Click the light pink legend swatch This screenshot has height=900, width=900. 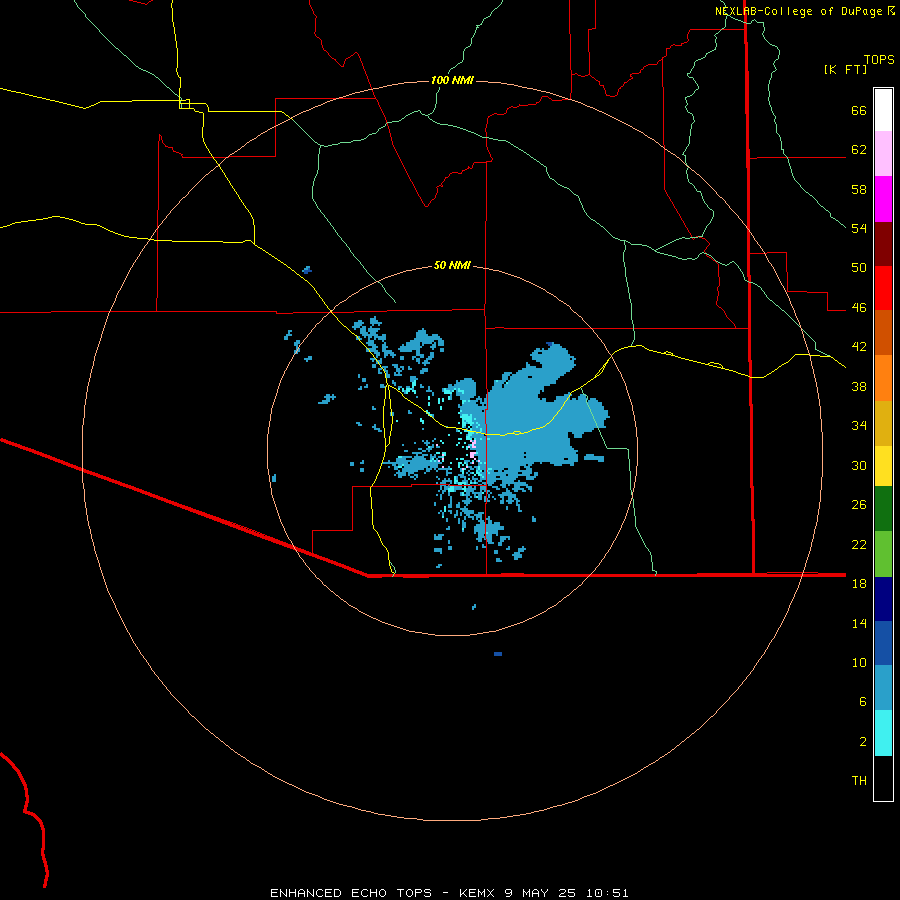(883, 153)
